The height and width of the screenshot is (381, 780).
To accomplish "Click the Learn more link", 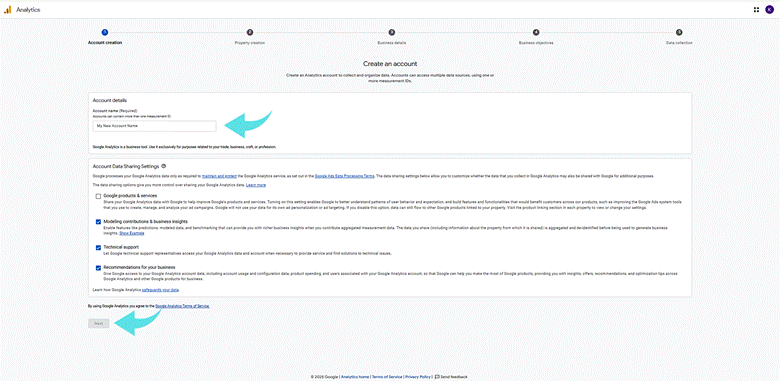I will (256, 185).
